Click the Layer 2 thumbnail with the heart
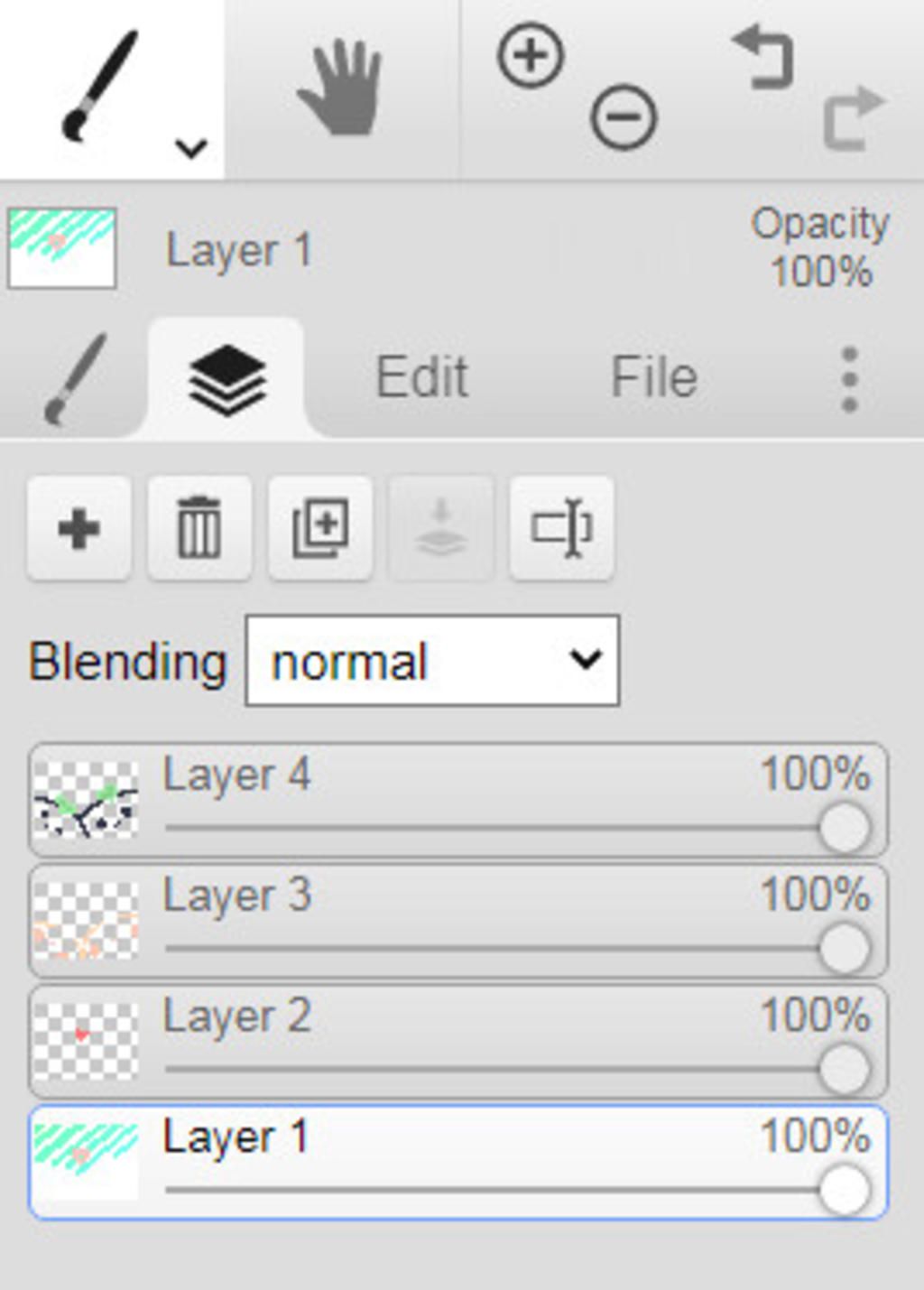The image size is (924, 1290). coord(86,1041)
